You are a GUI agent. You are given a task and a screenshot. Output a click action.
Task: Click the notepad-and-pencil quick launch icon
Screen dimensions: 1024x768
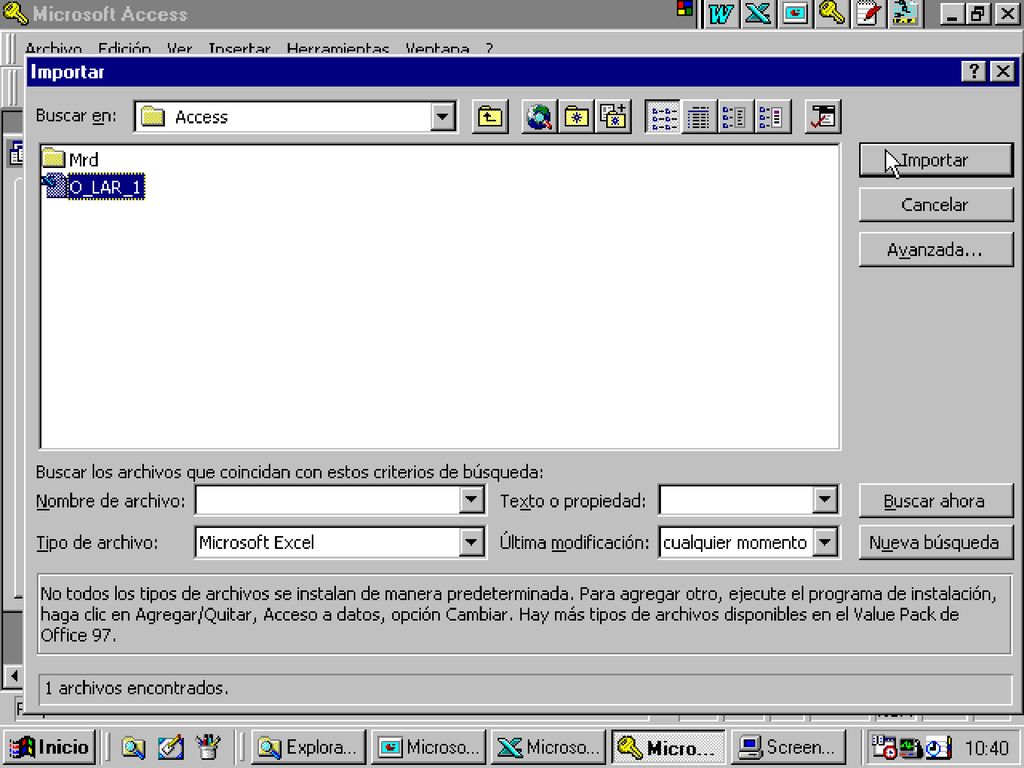click(170, 748)
